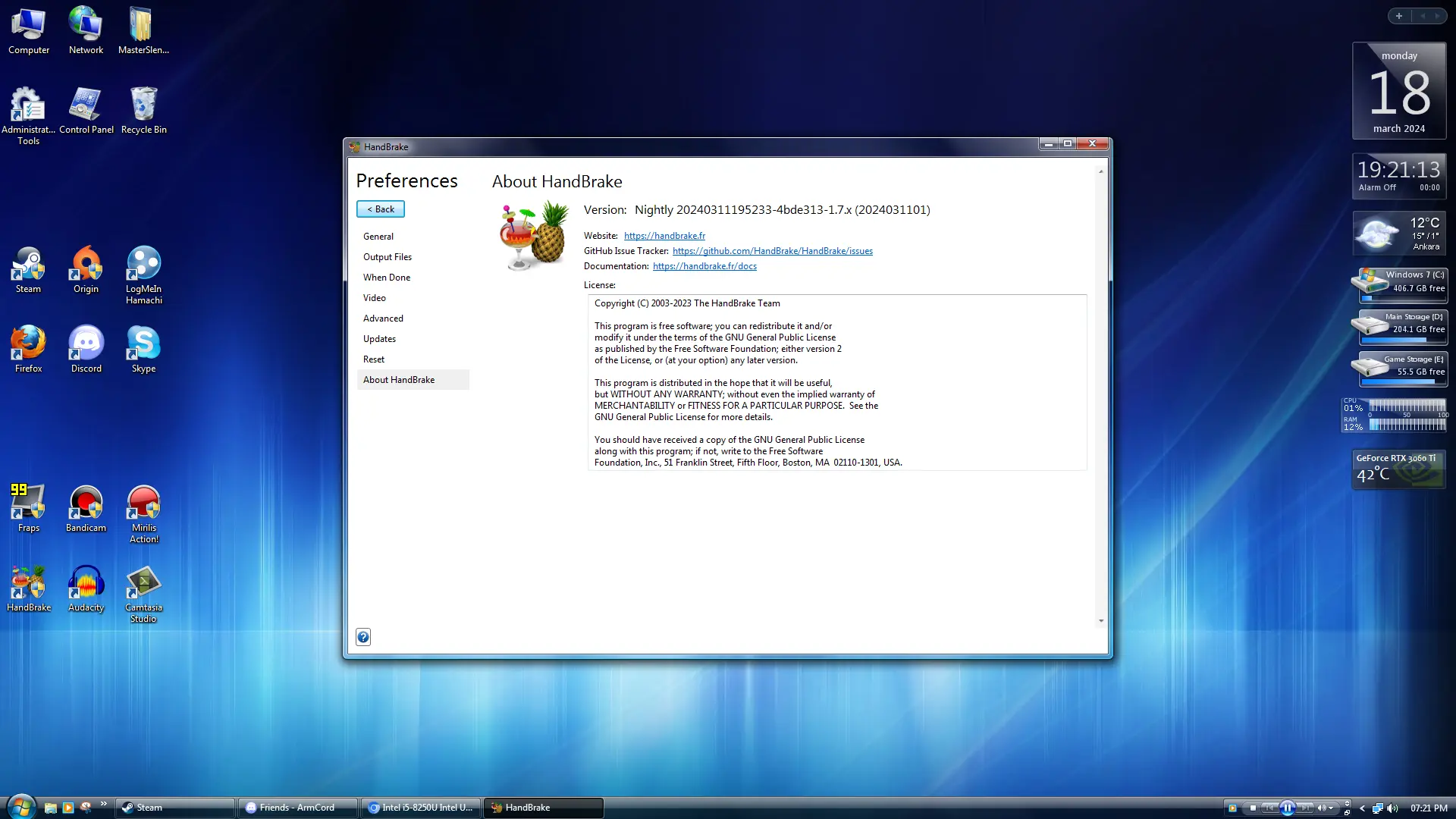Viewport: 1456px width, 819px height.
Task: Click the help question mark icon
Action: pyautogui.click(x=363, y=637)
